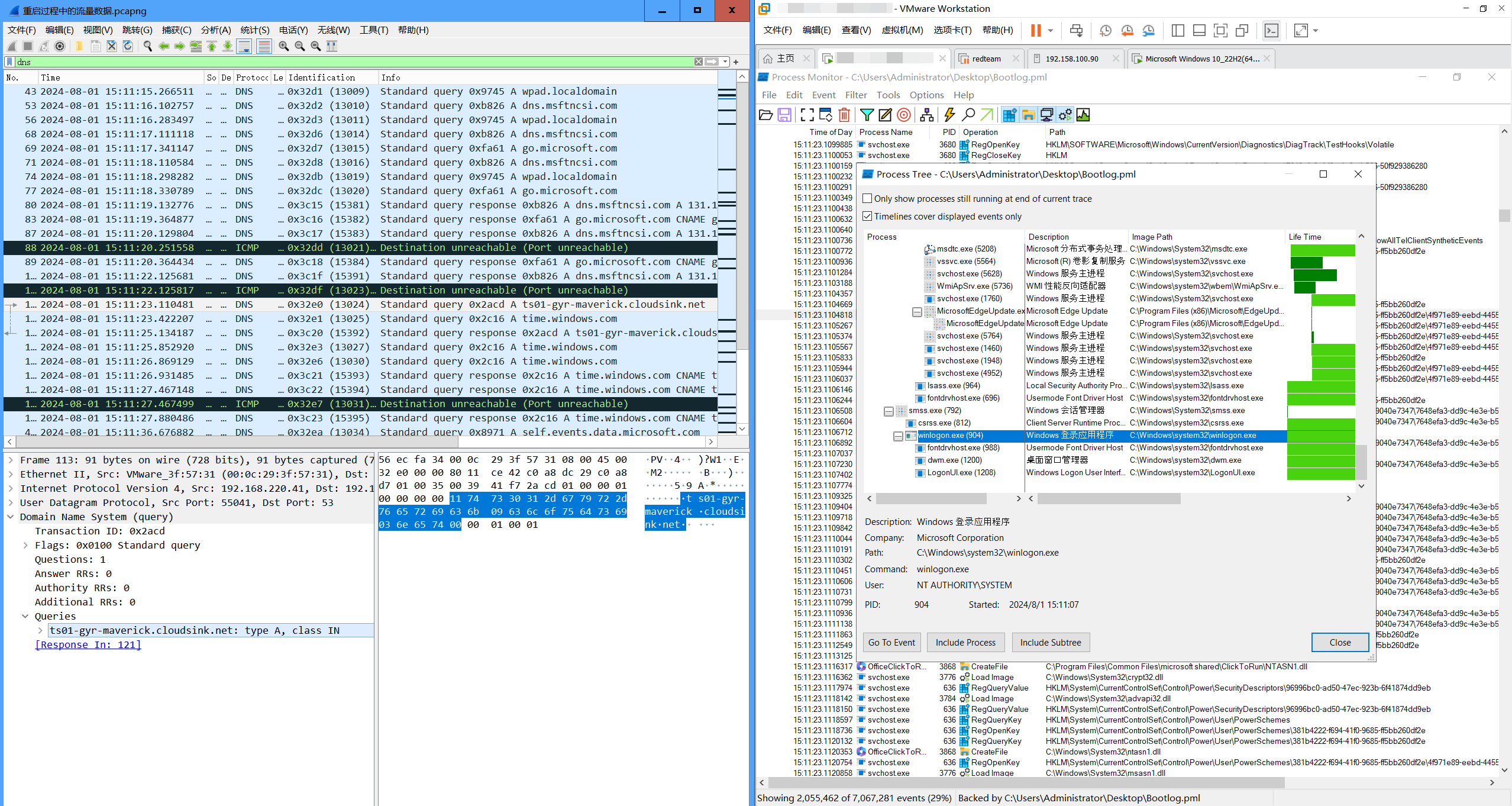Toggle Show Process and Thread Activity icon
Screen dimensions: 1512x806
[1065, 115]
